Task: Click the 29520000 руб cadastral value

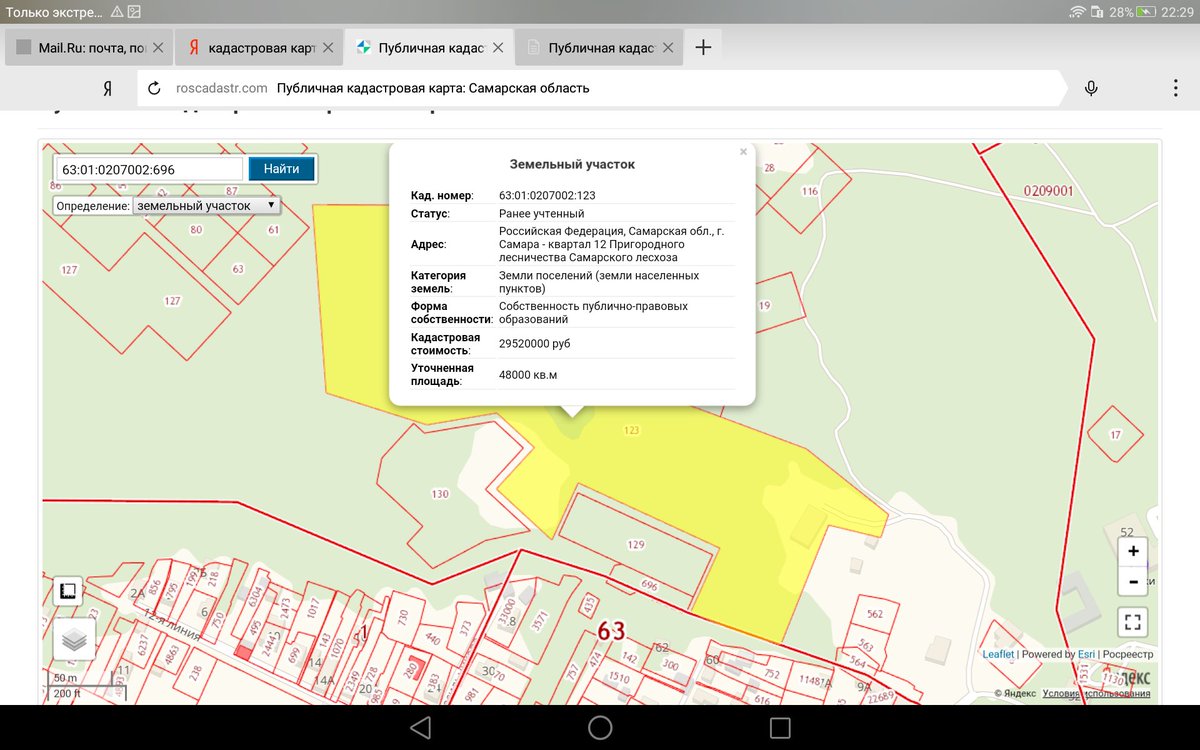Action: pyautogui.click(x=534, y=343)
